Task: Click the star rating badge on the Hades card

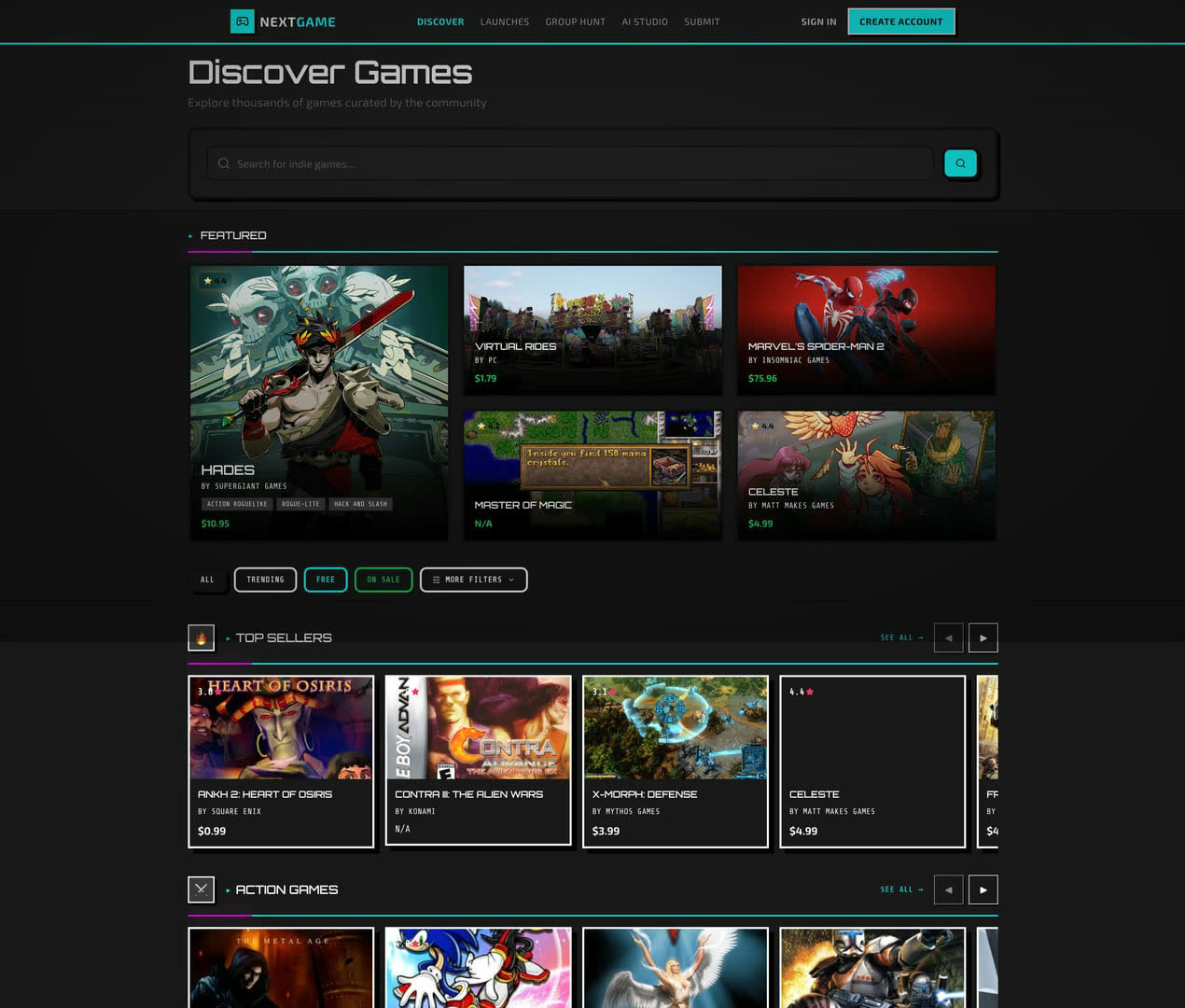Action: click(x=215, y=280)
